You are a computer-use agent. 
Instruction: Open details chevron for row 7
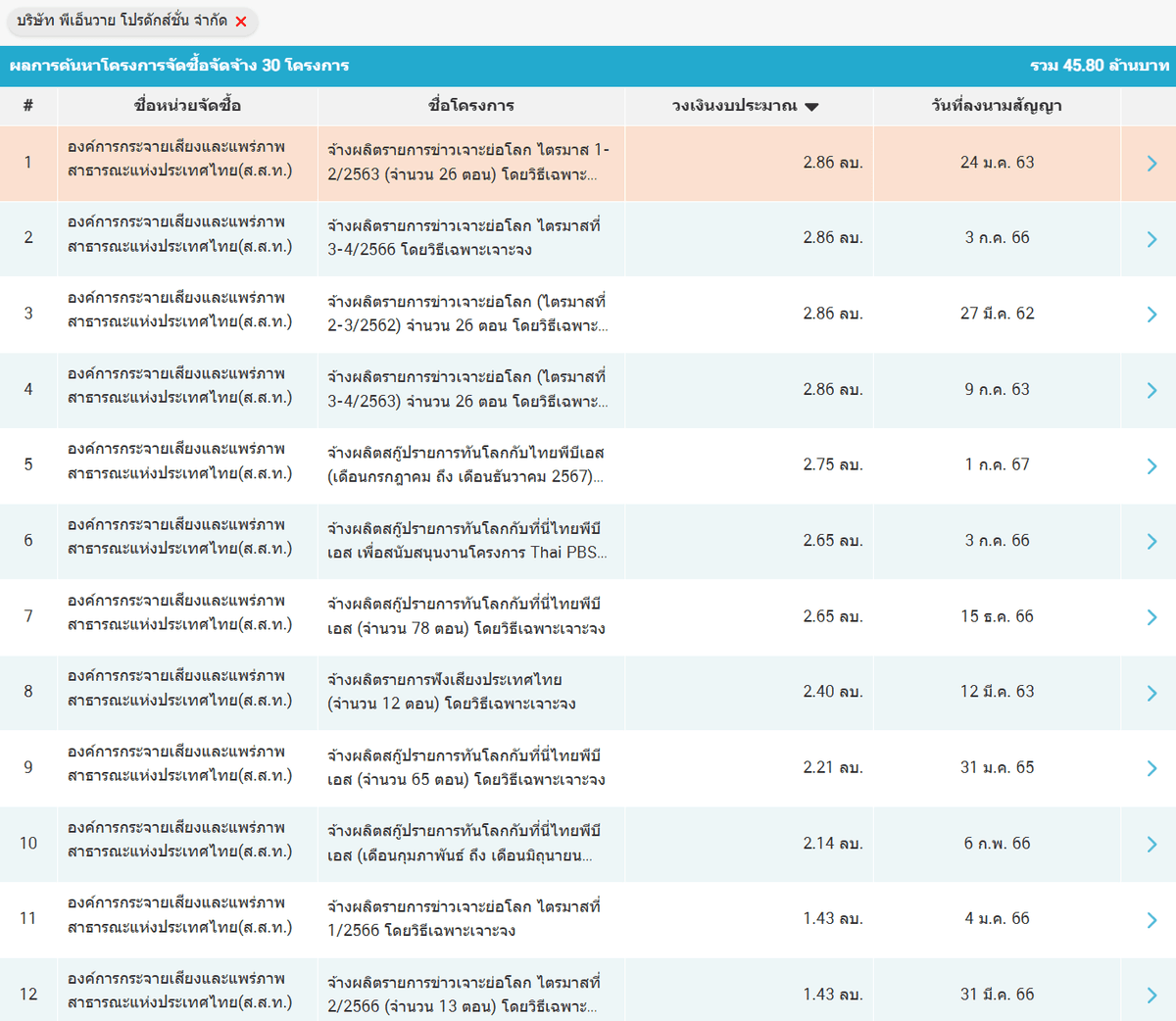(x=1151, y=617)
